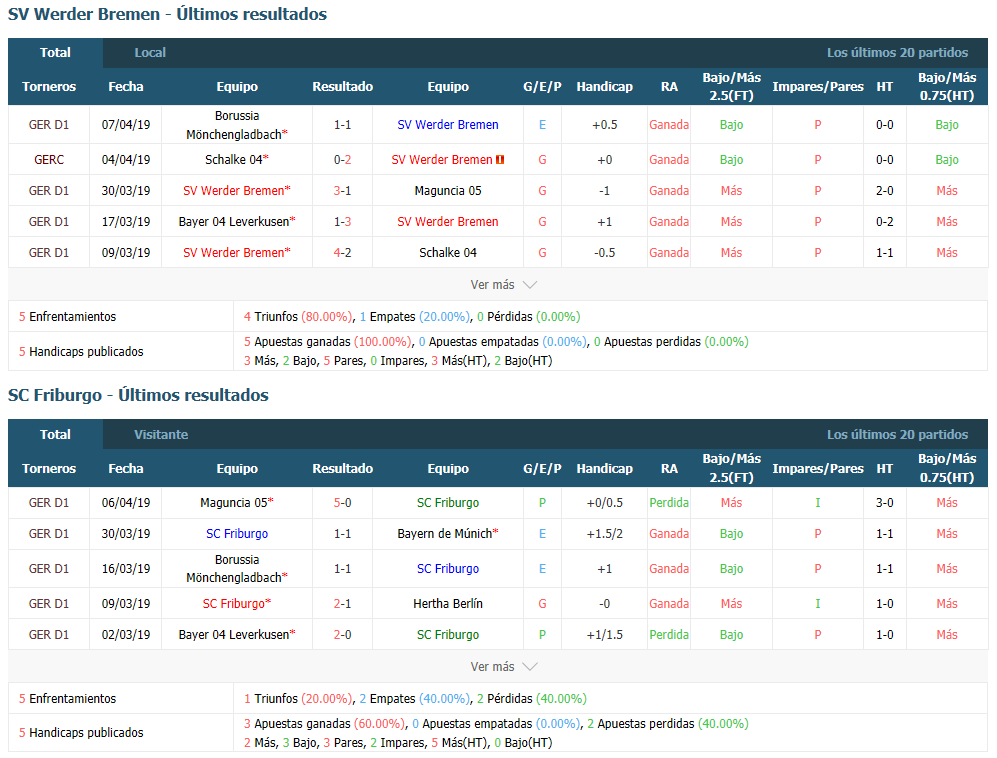The width and height of the screenshot is (997, 758).
Task: Click the +0/0.5 handicap value
Action: [605, 502]
